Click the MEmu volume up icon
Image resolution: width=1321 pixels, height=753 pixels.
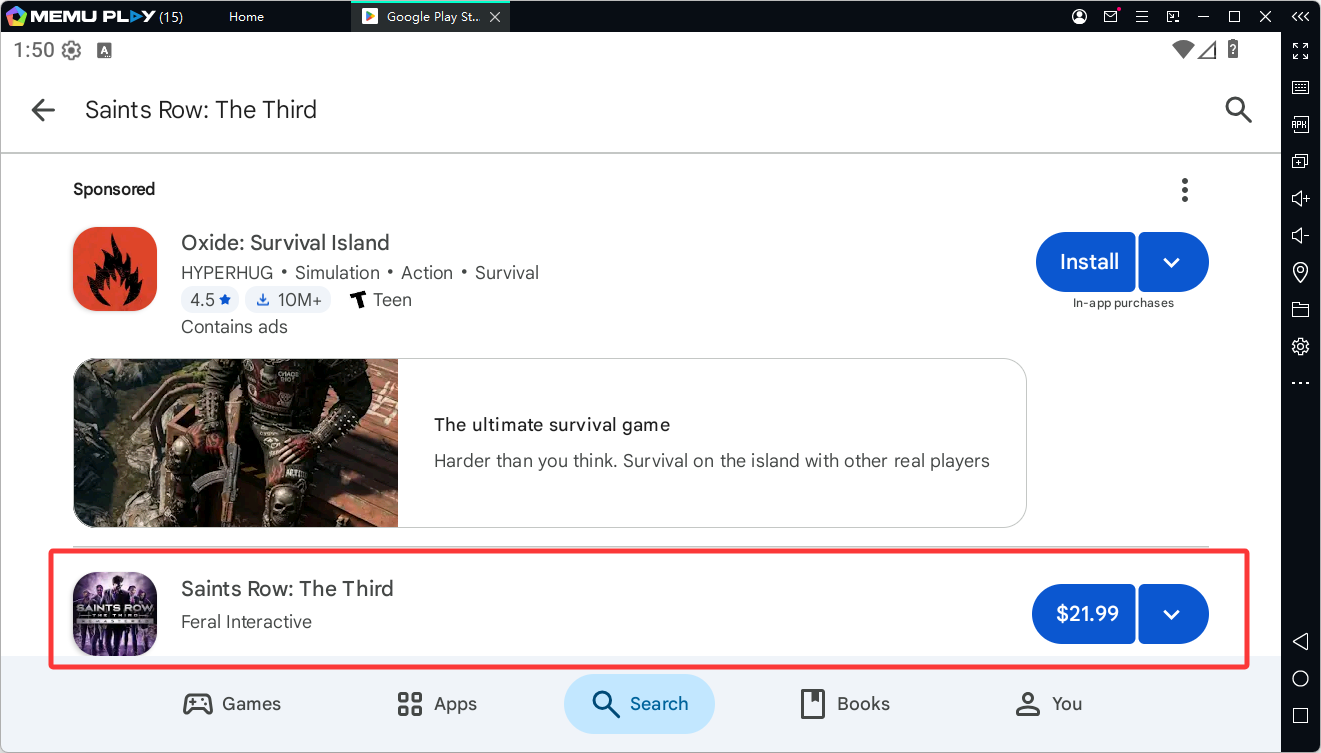click(x=1301, y=198)
